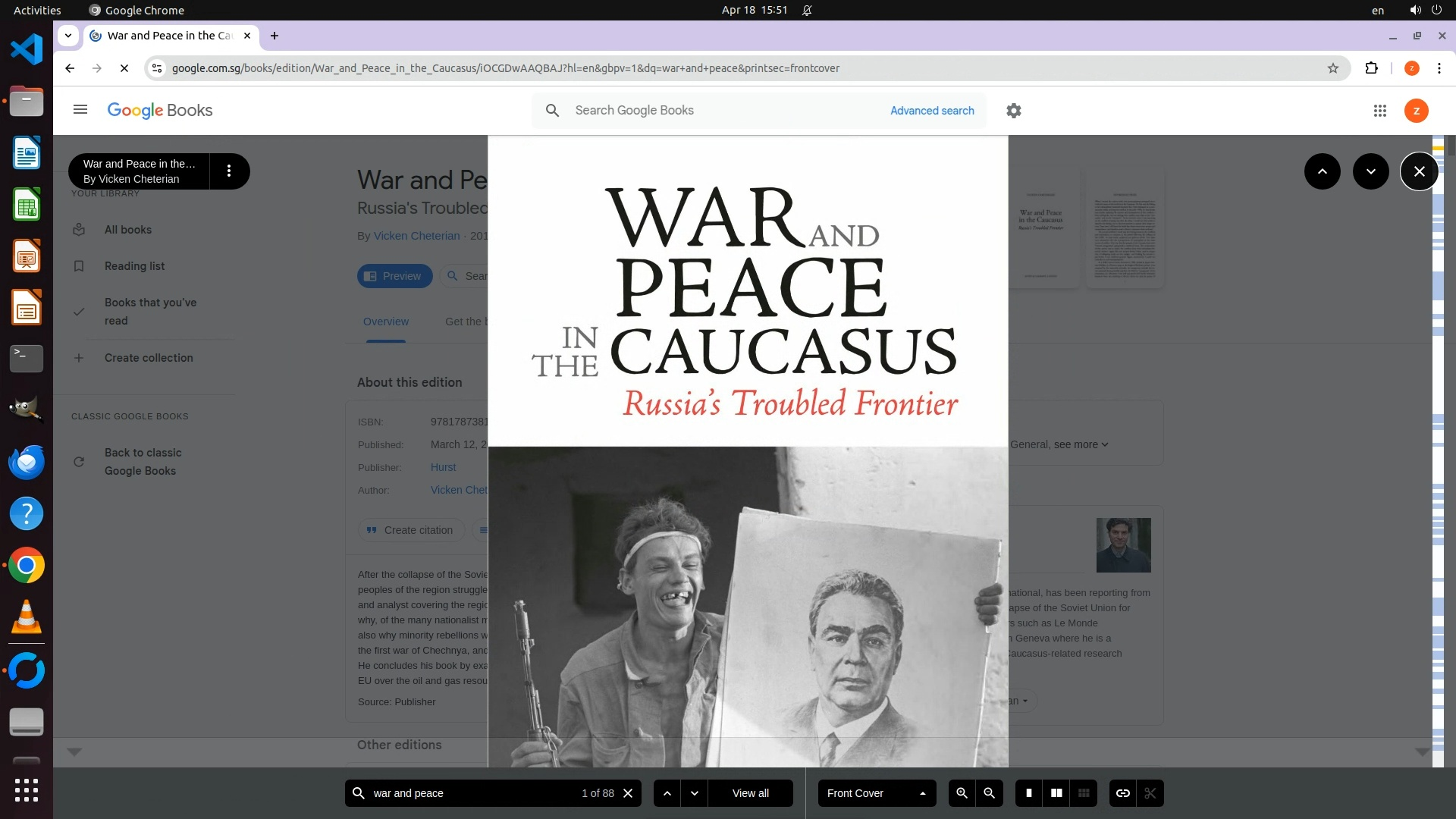
Task: Open the Google Books hamburger menu
Action: click(80, 110)
